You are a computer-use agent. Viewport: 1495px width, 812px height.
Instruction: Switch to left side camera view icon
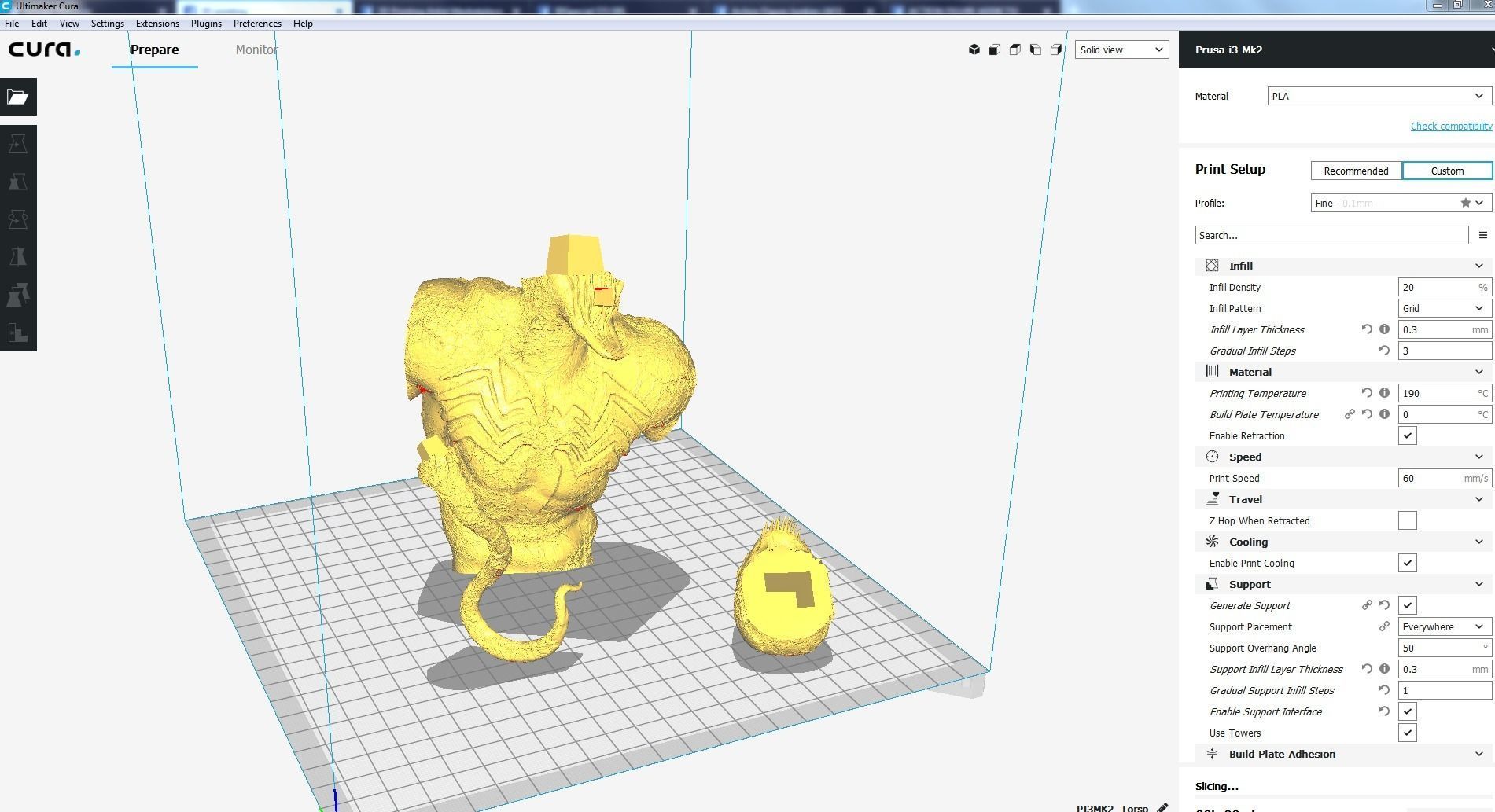click(x=1036, y=50)
